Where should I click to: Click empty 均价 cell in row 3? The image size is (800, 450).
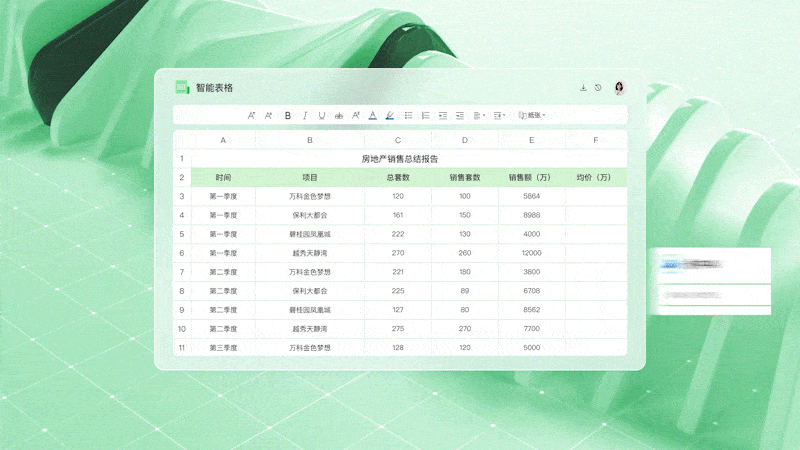click(x=595, y=196)
